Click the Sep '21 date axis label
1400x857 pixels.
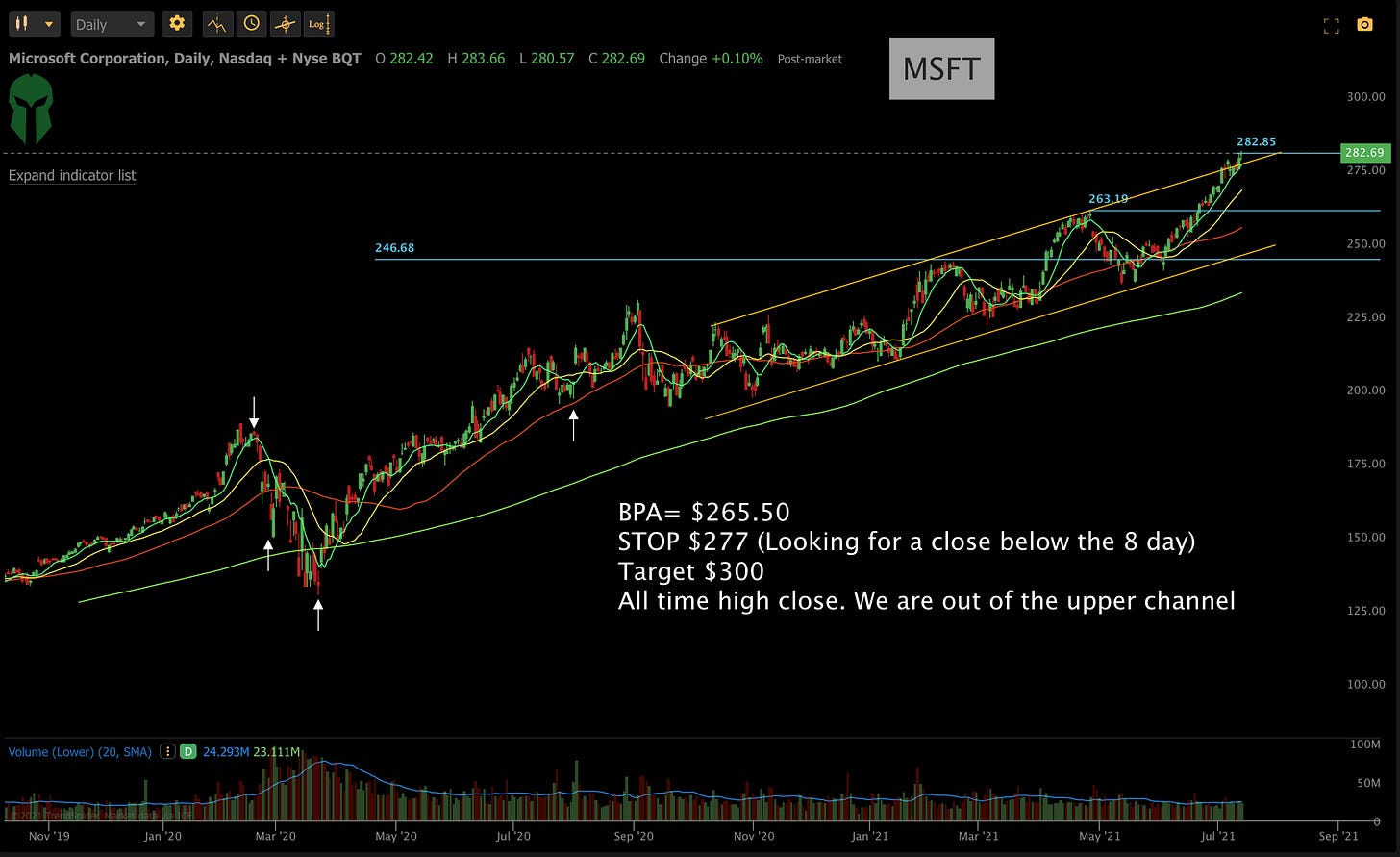click(1337, 837)
